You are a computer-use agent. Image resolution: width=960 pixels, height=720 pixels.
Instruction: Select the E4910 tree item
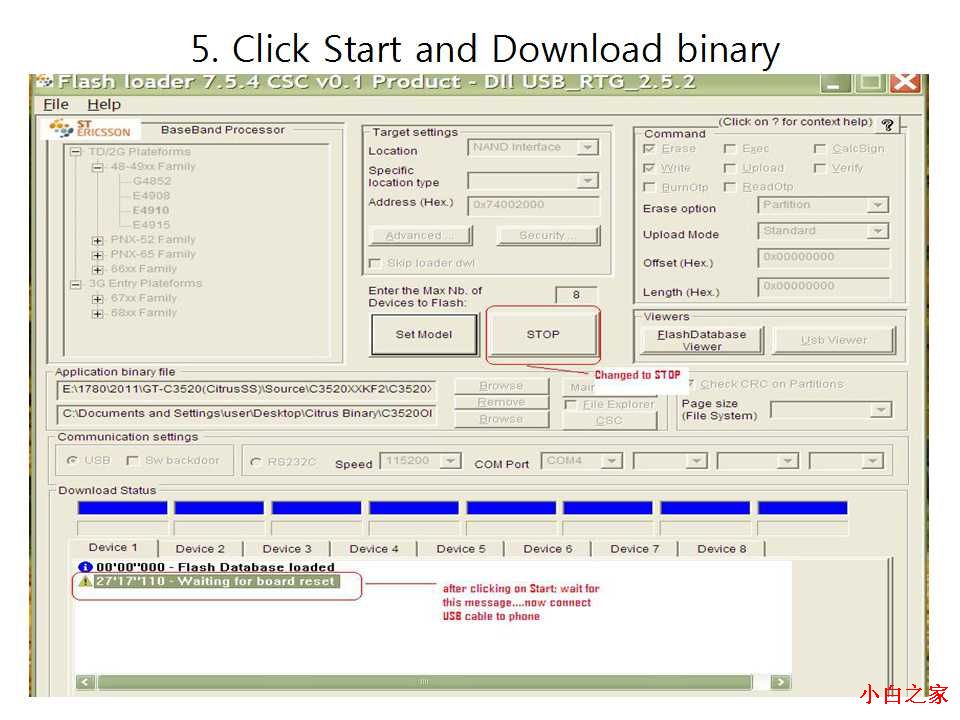151,211
